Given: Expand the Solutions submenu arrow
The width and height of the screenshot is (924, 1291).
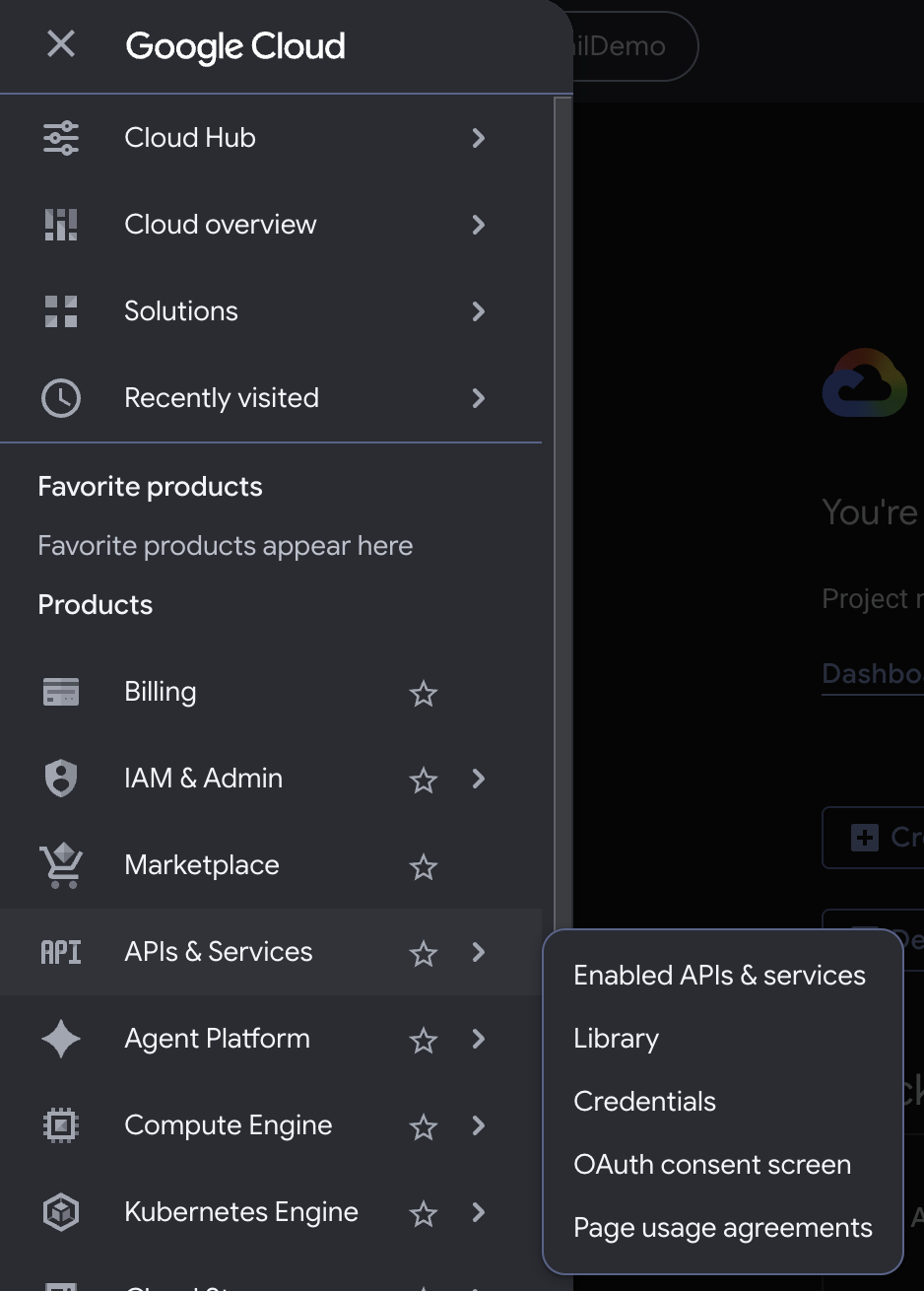Looking at the screenshot, I should [x=479, y=311].
